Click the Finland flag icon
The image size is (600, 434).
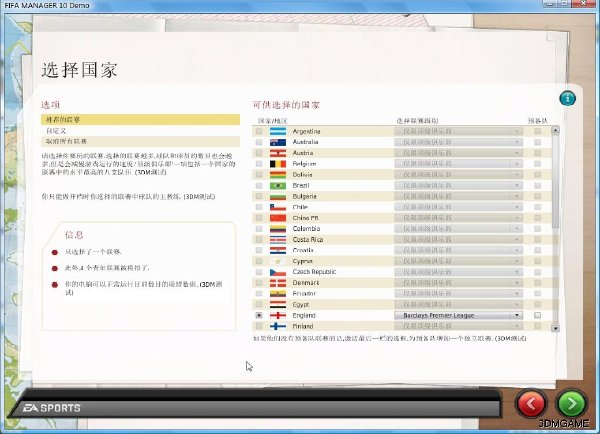click(278, 326)
